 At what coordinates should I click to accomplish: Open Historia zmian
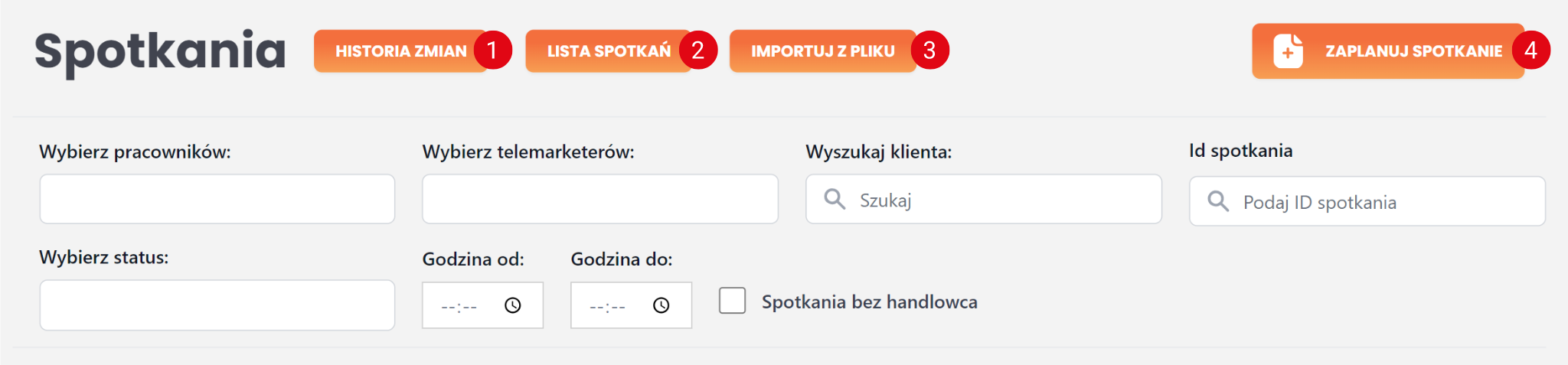click(400, 51)
